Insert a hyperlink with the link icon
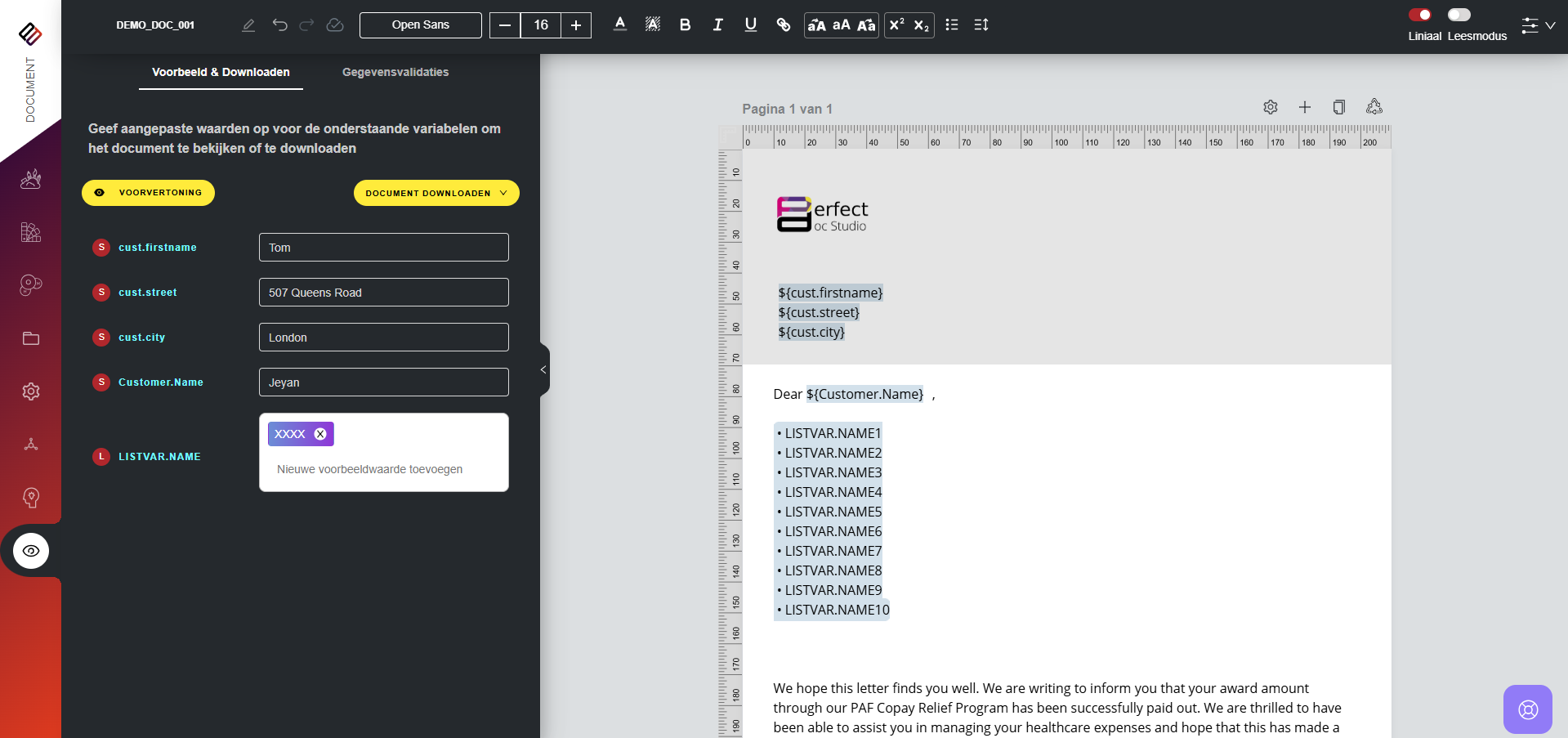Screen dimensions: 1568x738 [783, 25]
